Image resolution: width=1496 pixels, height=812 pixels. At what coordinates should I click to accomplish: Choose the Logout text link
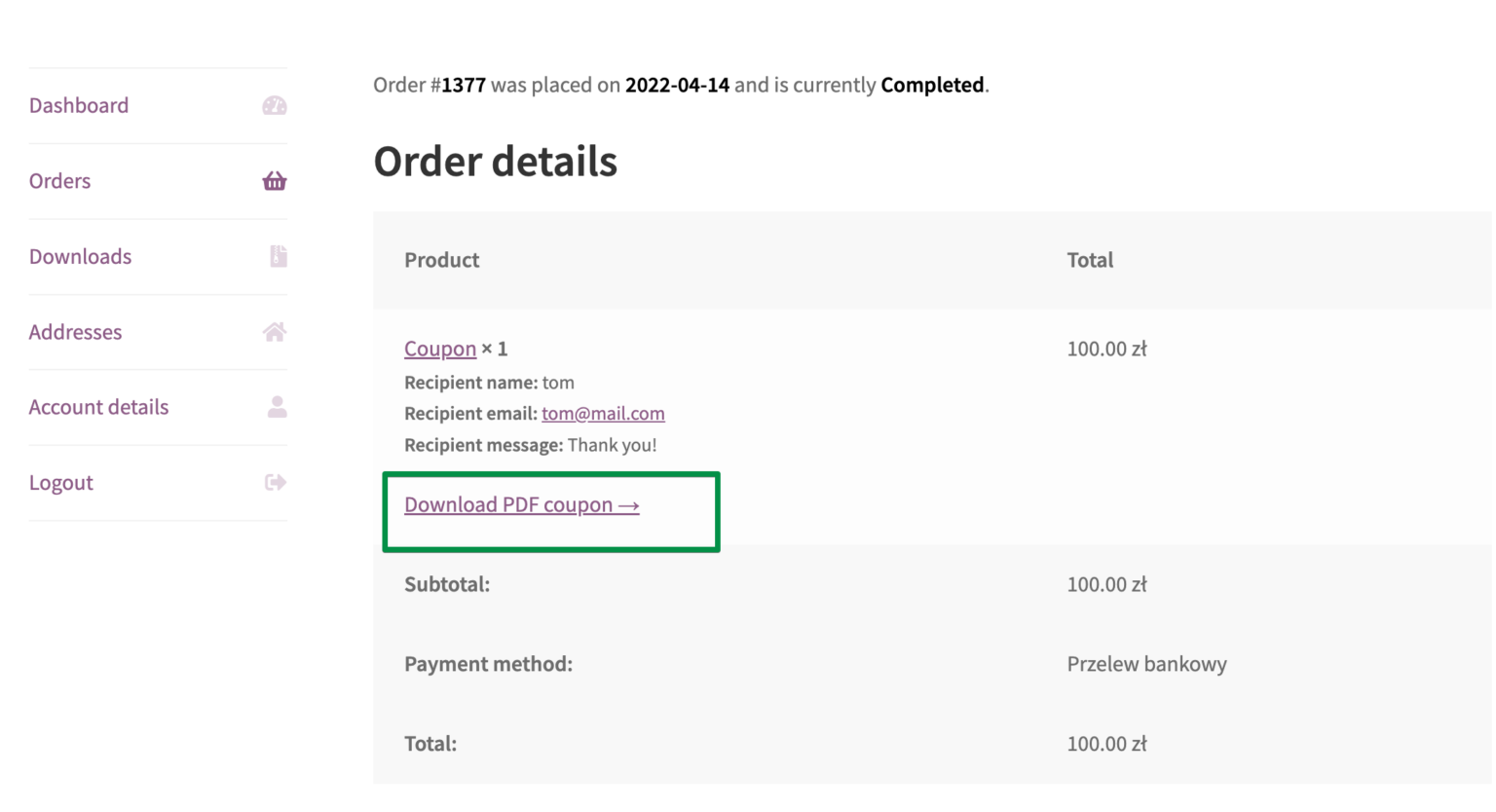61,483
